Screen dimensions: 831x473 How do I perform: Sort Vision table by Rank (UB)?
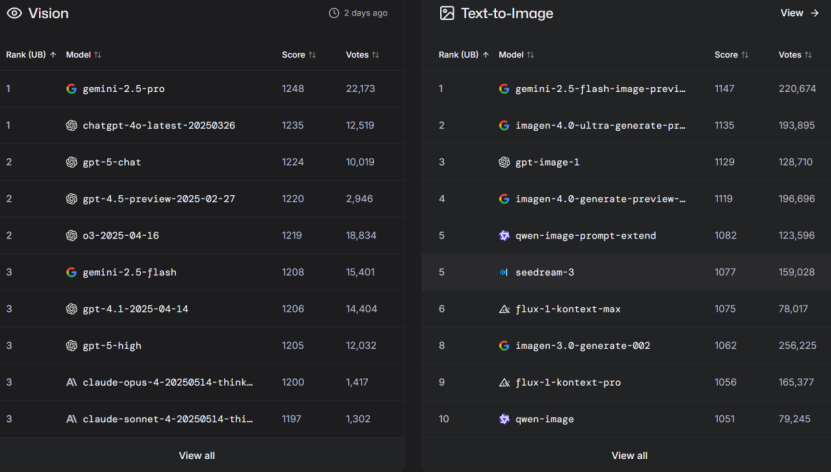(x=31, y=54)
